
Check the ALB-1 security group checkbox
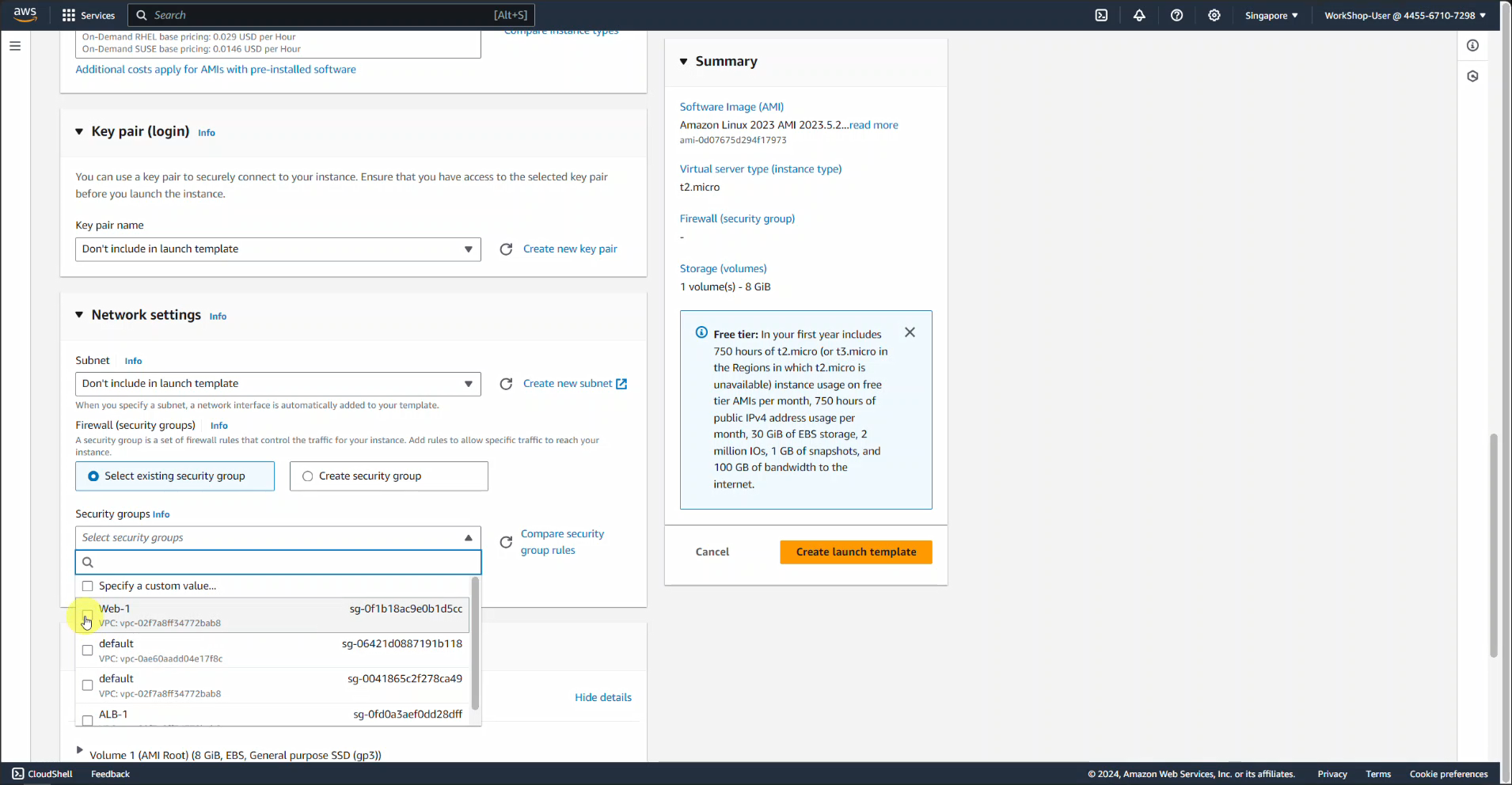click(88, 720)
